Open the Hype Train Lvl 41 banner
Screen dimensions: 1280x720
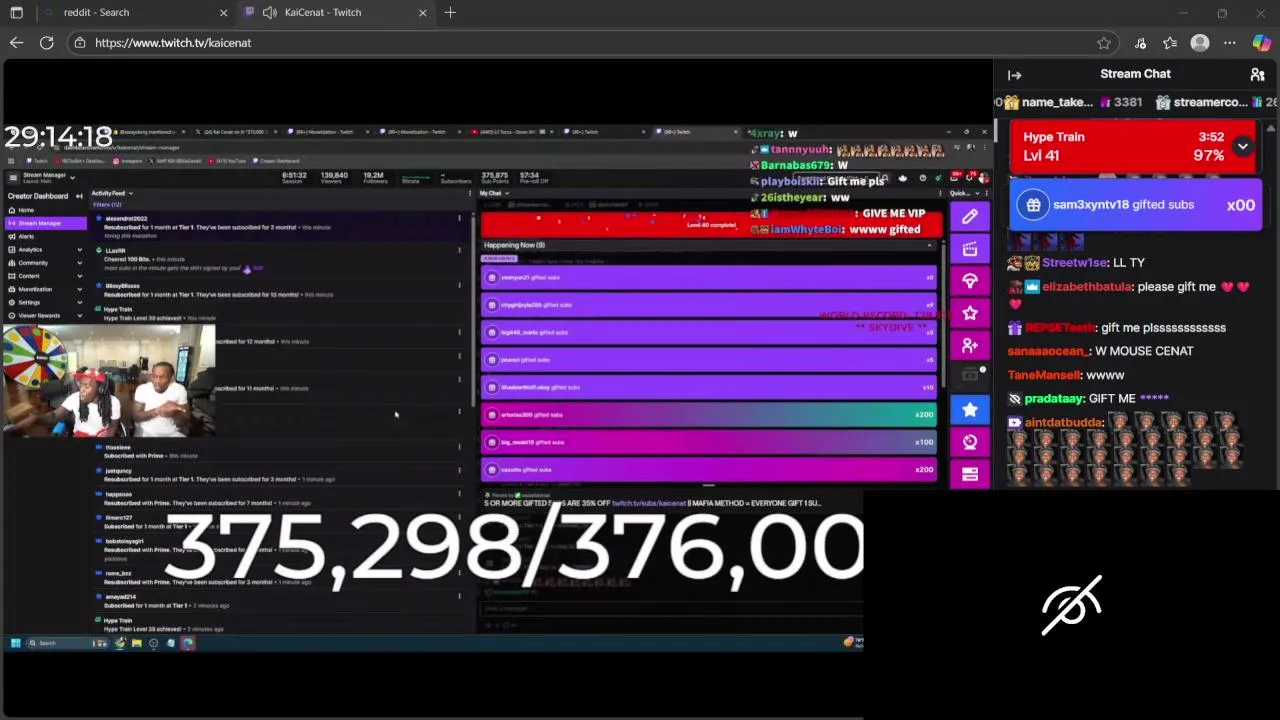pyautogui.click(x=1133, y=146)
